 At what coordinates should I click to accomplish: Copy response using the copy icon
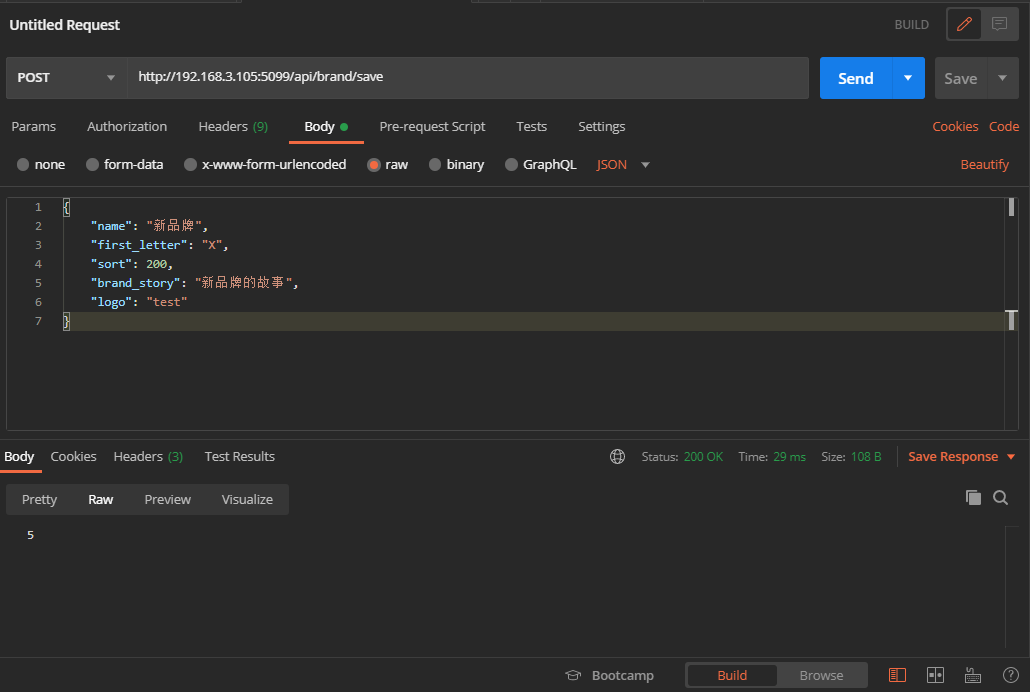tap(973, 497)
